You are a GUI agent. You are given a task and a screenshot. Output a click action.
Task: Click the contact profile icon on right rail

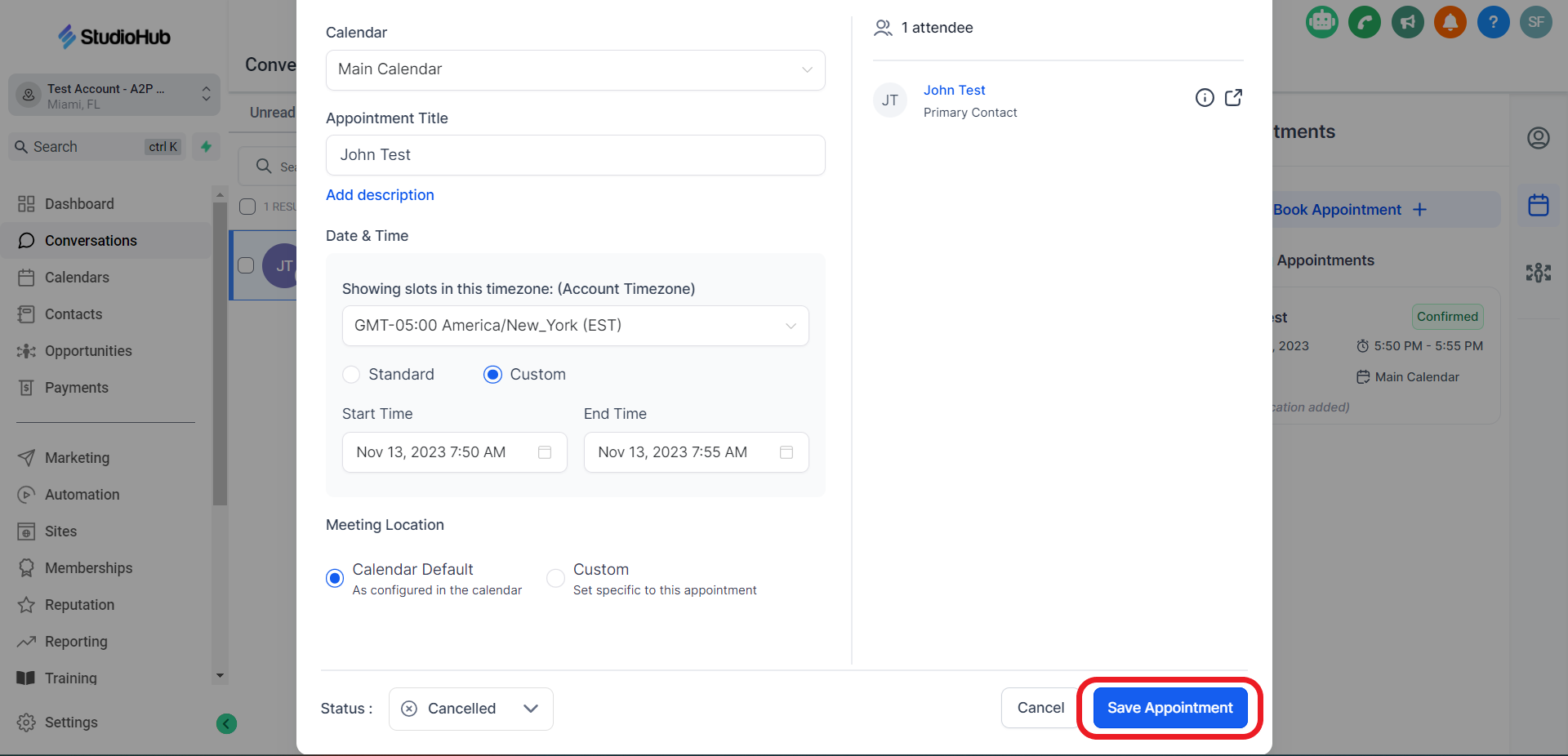coord(1539,138)
